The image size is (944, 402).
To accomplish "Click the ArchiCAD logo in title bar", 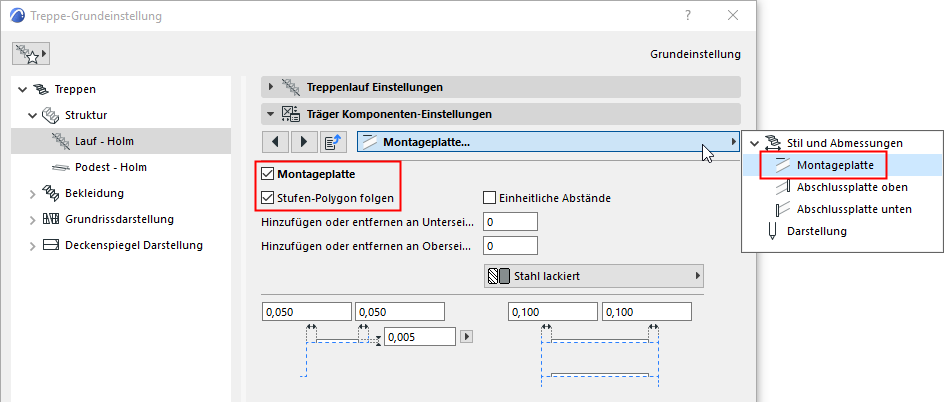I will [19, 16].
